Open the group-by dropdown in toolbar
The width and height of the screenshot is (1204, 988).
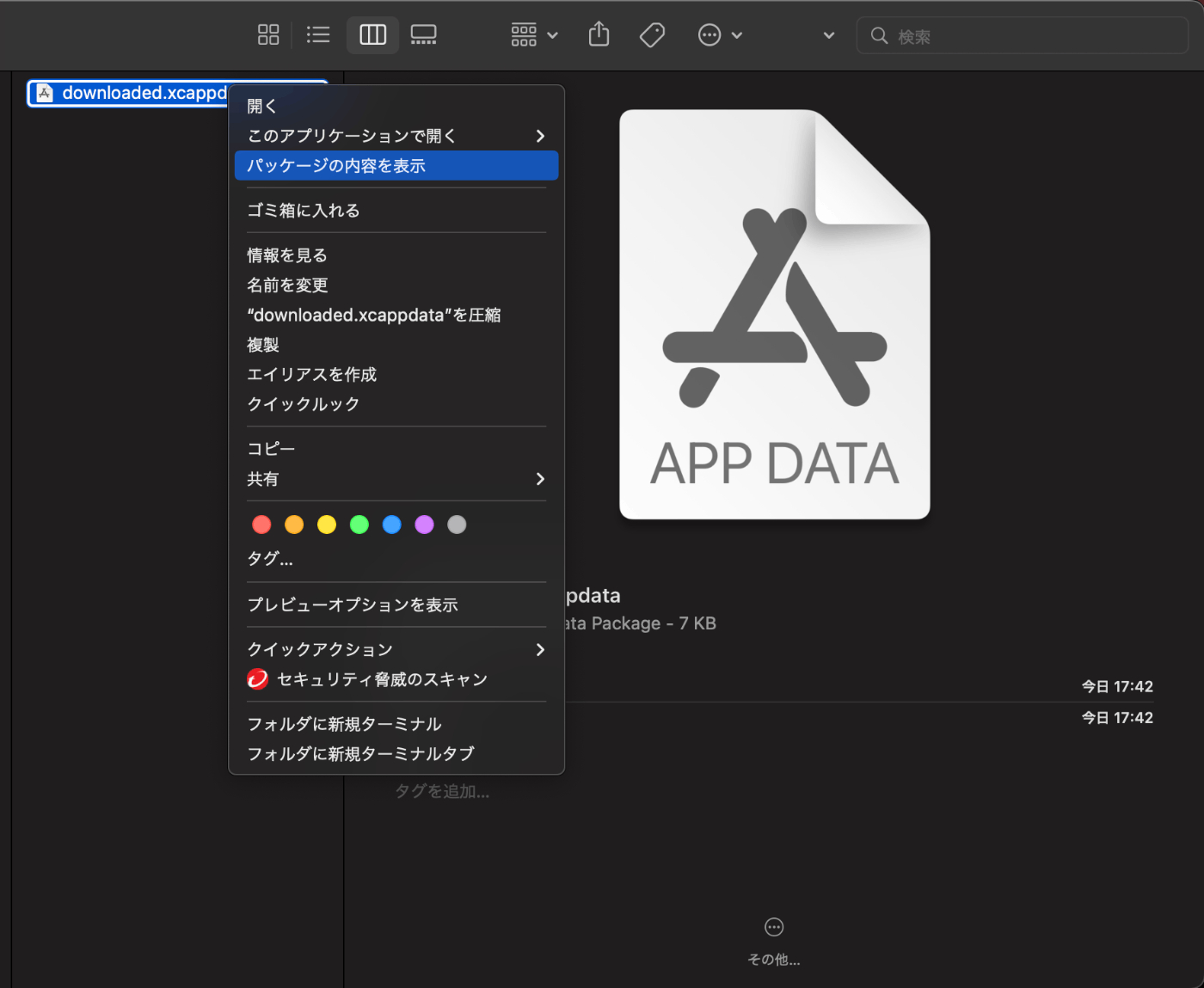(x=534, y=35)
